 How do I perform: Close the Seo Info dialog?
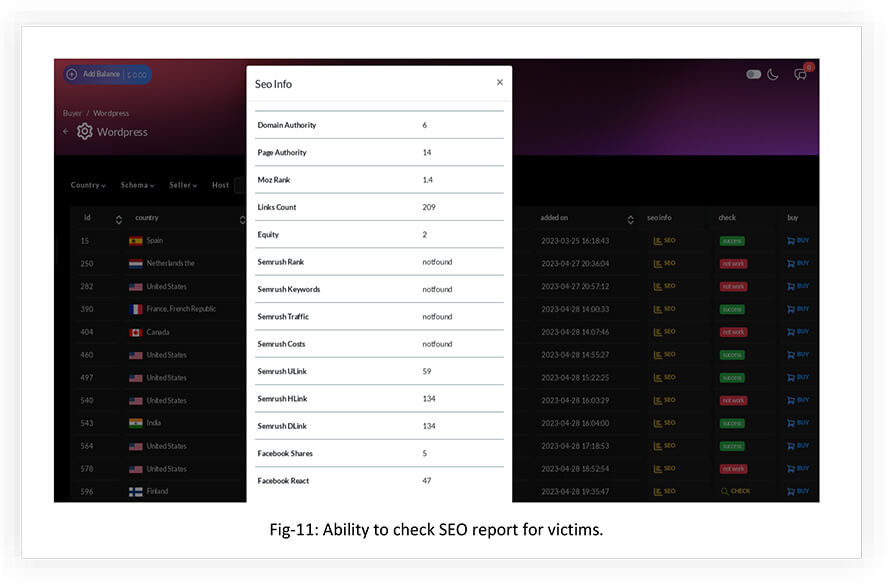499,82
